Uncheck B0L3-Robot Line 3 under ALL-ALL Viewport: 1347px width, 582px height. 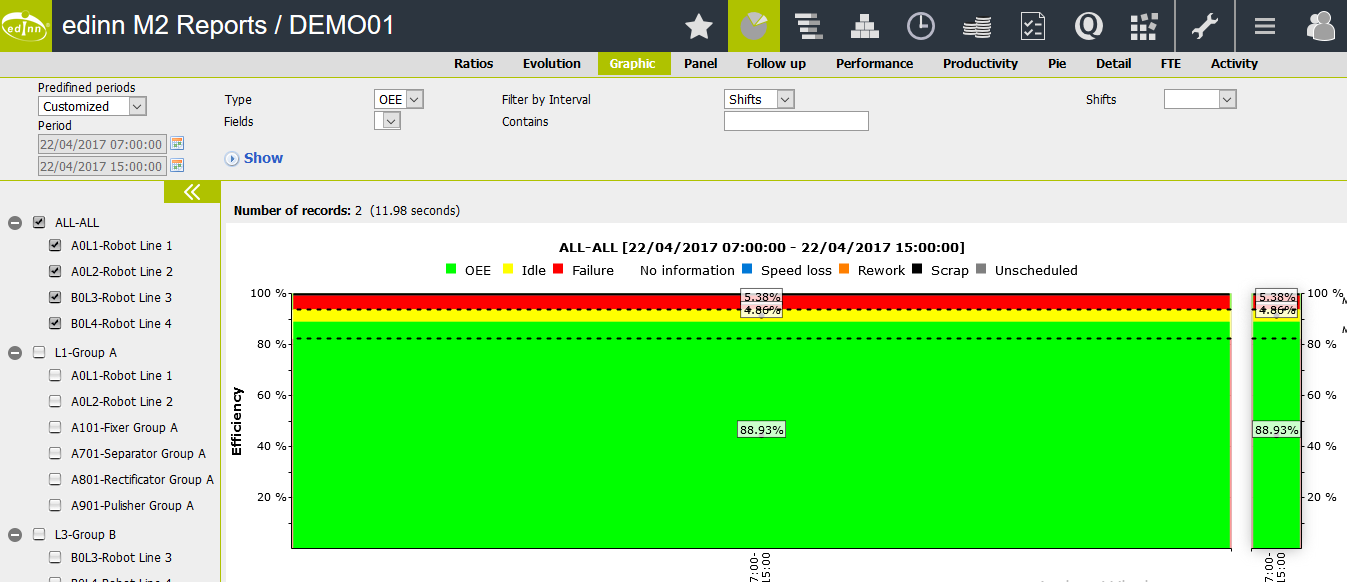pyautogui.click(x=56, y=297)
